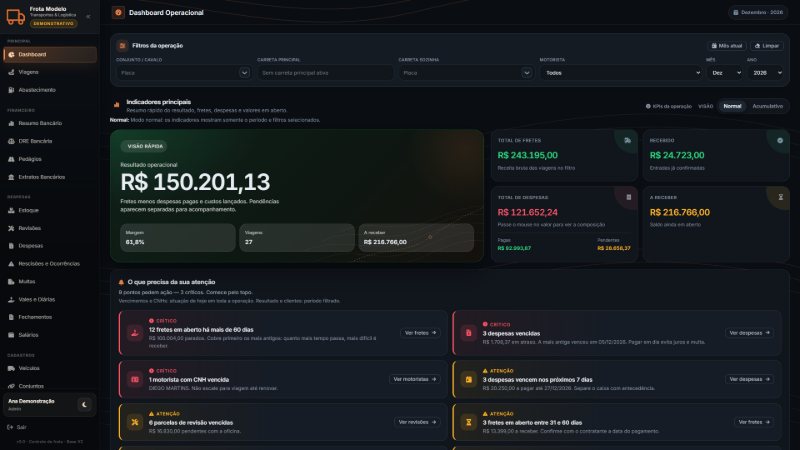Collapse the sidebar with the arrow icon

88,16
